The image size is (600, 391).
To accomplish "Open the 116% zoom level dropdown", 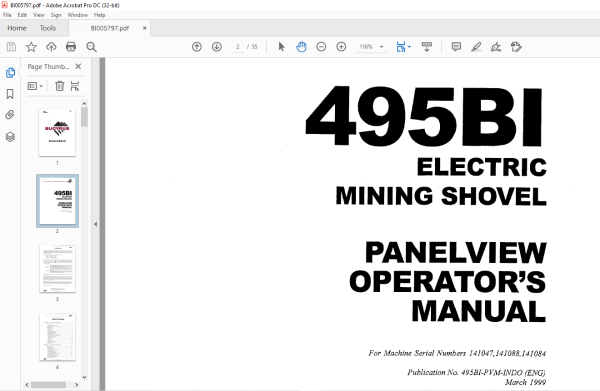I will (371, 47).
